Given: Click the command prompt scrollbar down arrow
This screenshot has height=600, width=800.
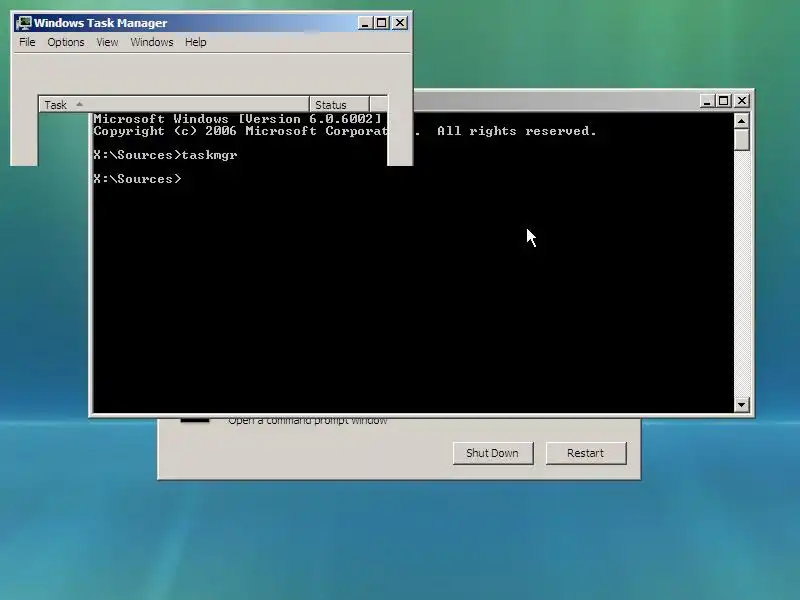Looking at the screenshot, I should (x=741, y=405).
